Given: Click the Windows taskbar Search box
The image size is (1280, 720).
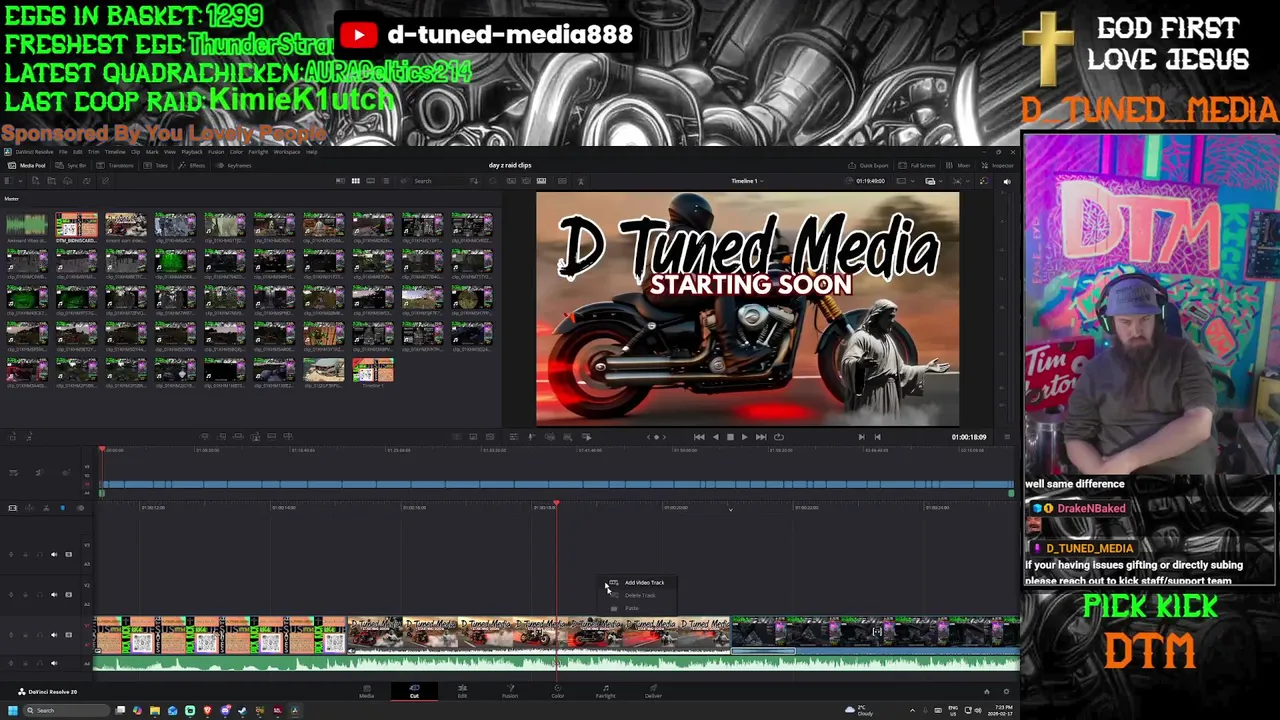Looking at the screenshot, I should [68, 711].
